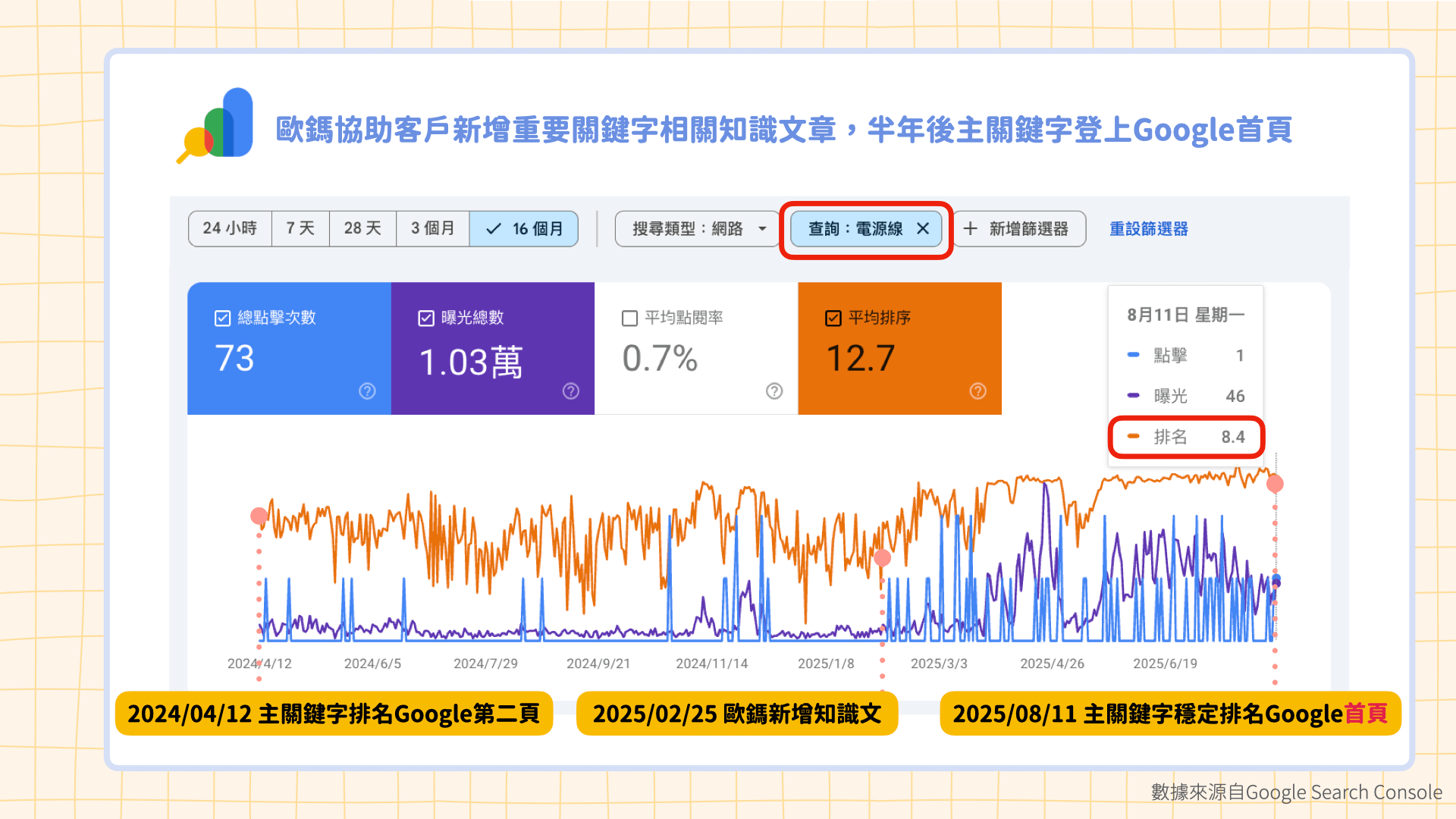Click the Search Console logo icon
Image resolution: width=1456 pixels, height=819 pixels.
point(216,125)
